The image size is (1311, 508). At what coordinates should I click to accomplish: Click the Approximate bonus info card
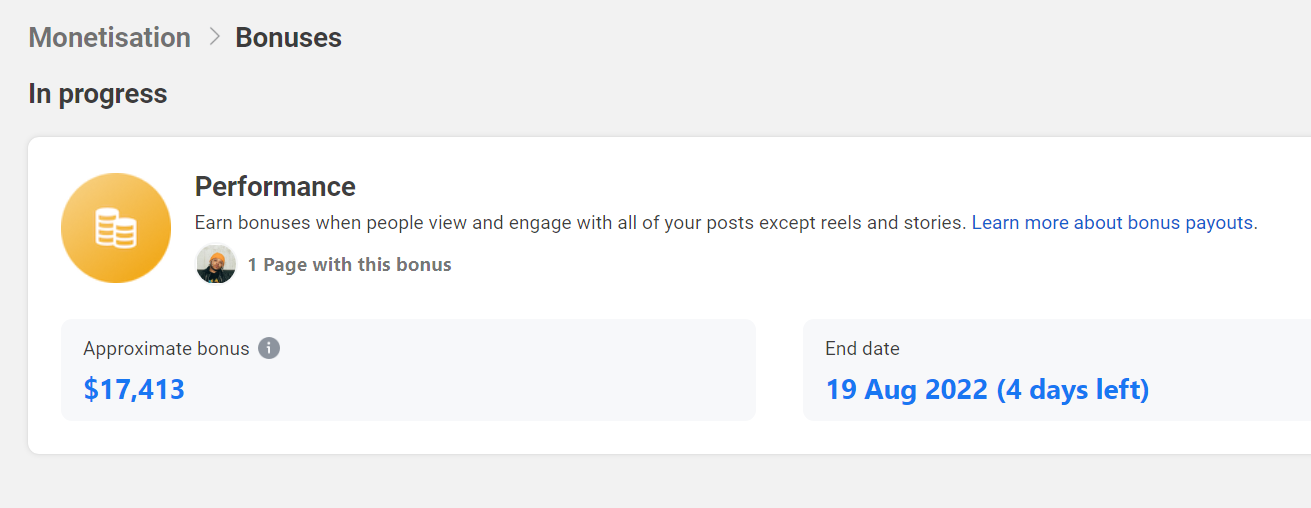click(408, 370)
